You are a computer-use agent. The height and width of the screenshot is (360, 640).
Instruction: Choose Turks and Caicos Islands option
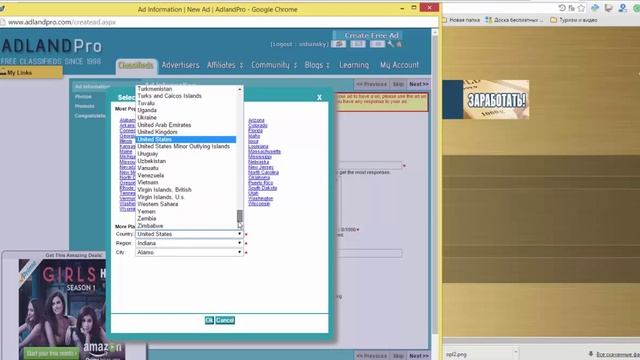[x=186, y=96]
